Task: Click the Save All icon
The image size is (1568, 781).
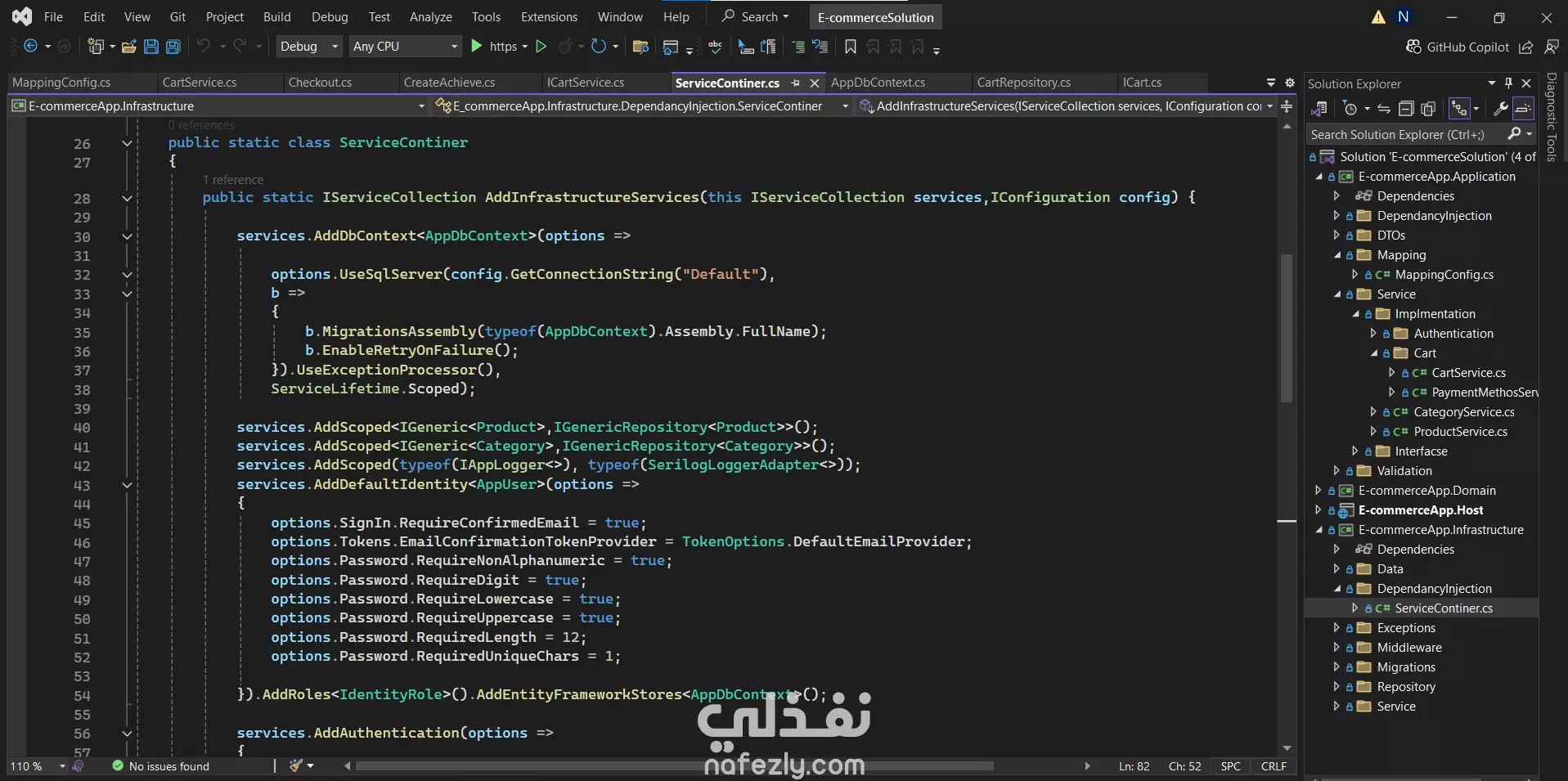Action: (173, 47)
